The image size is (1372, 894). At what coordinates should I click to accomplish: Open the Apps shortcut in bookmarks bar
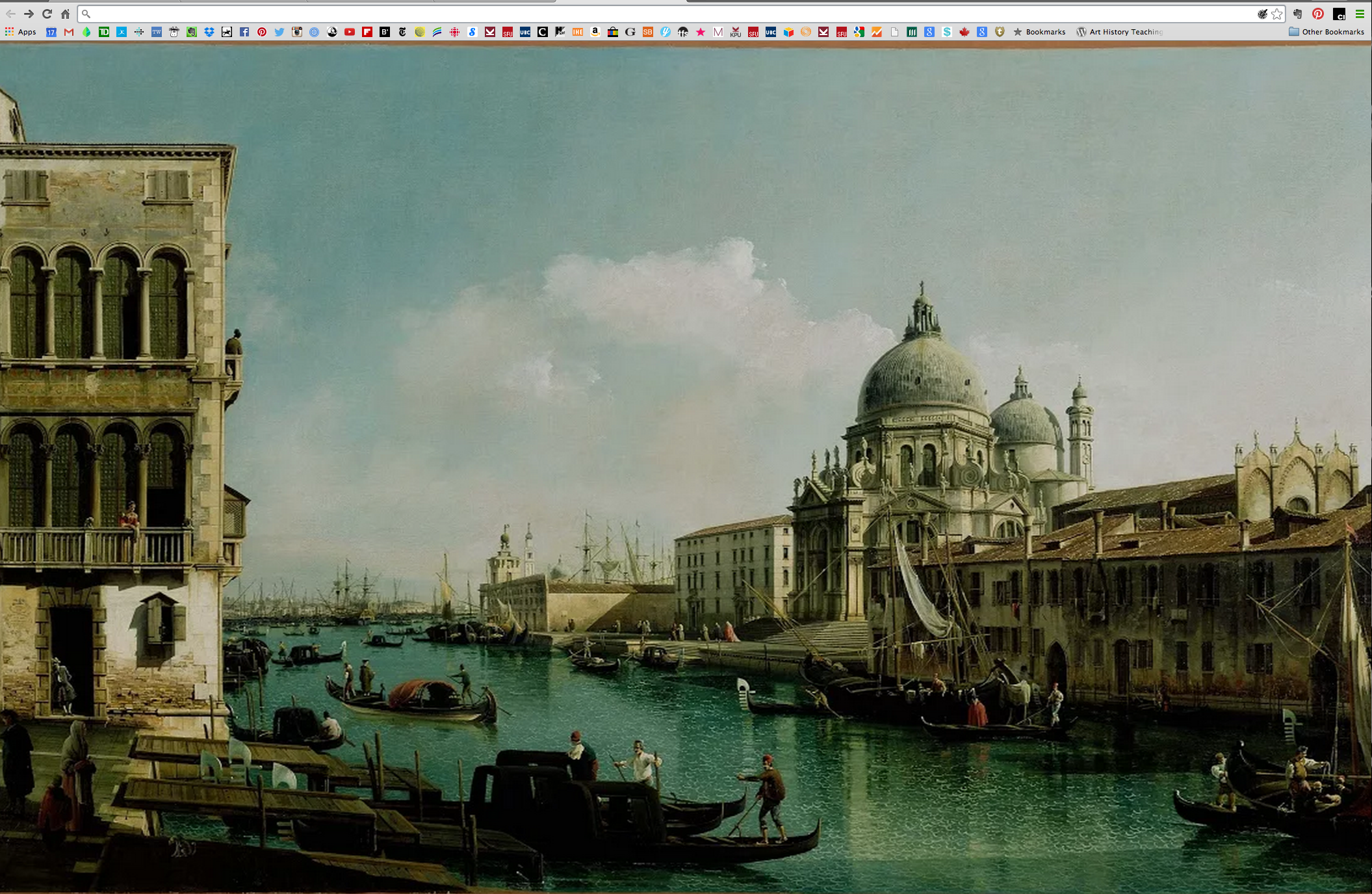point(21,32)
